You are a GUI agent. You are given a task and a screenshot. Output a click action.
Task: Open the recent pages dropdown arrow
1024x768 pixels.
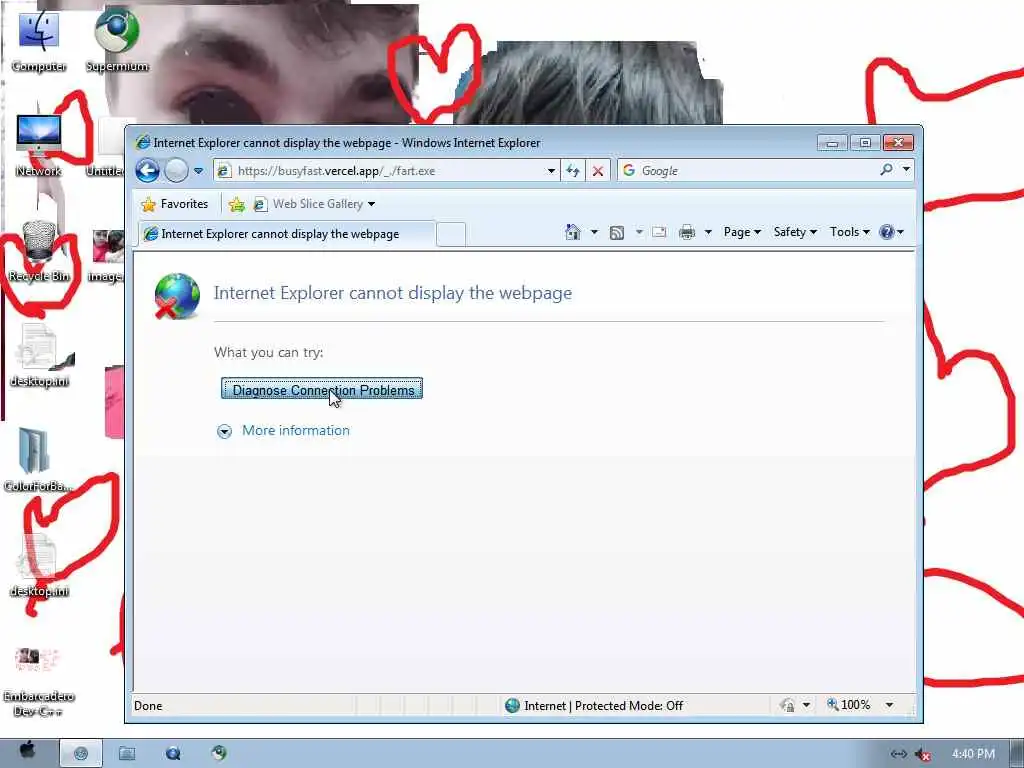click(x=198, y=171)
